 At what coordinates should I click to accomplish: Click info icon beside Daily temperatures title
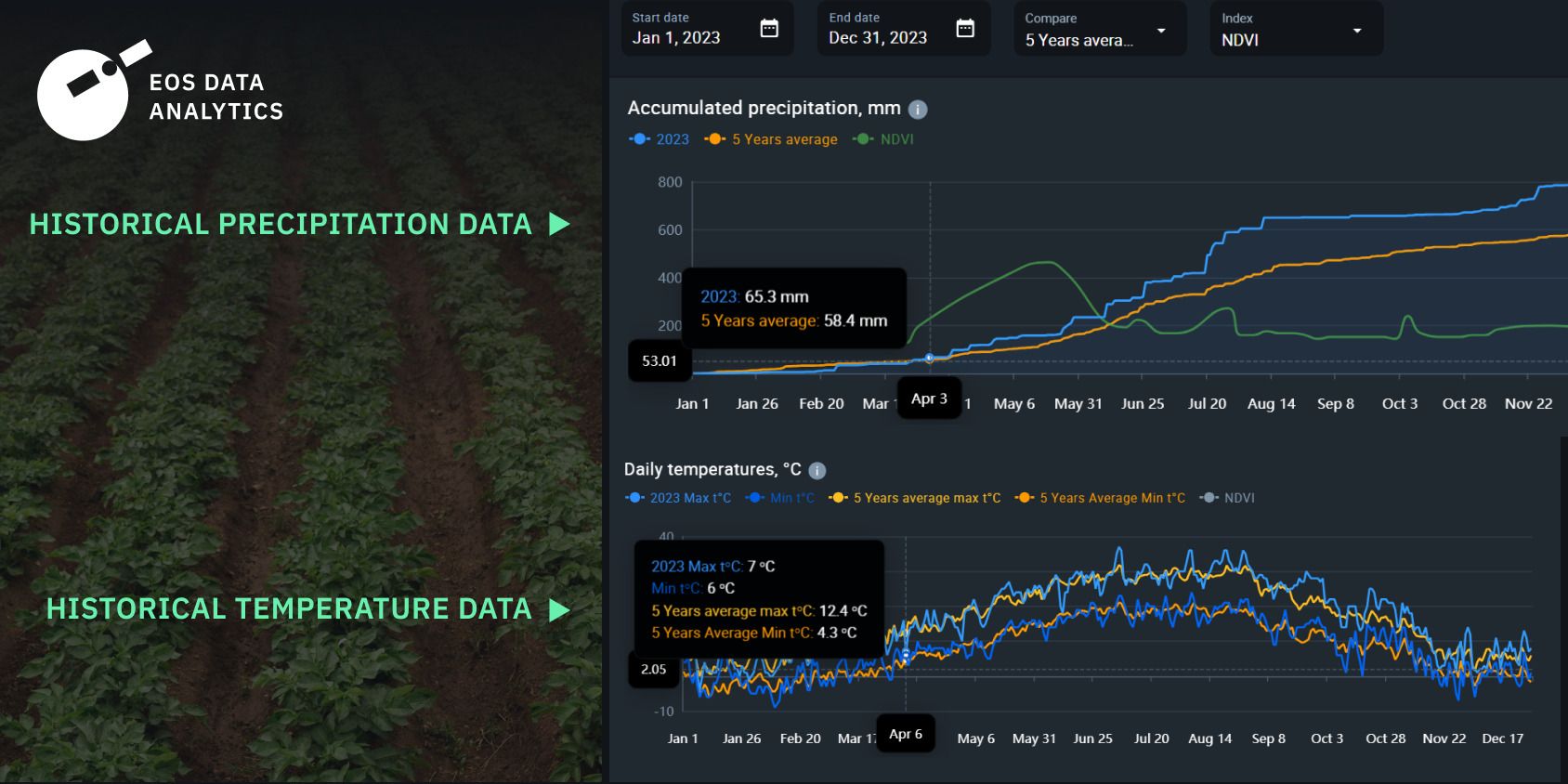(817, 471)
